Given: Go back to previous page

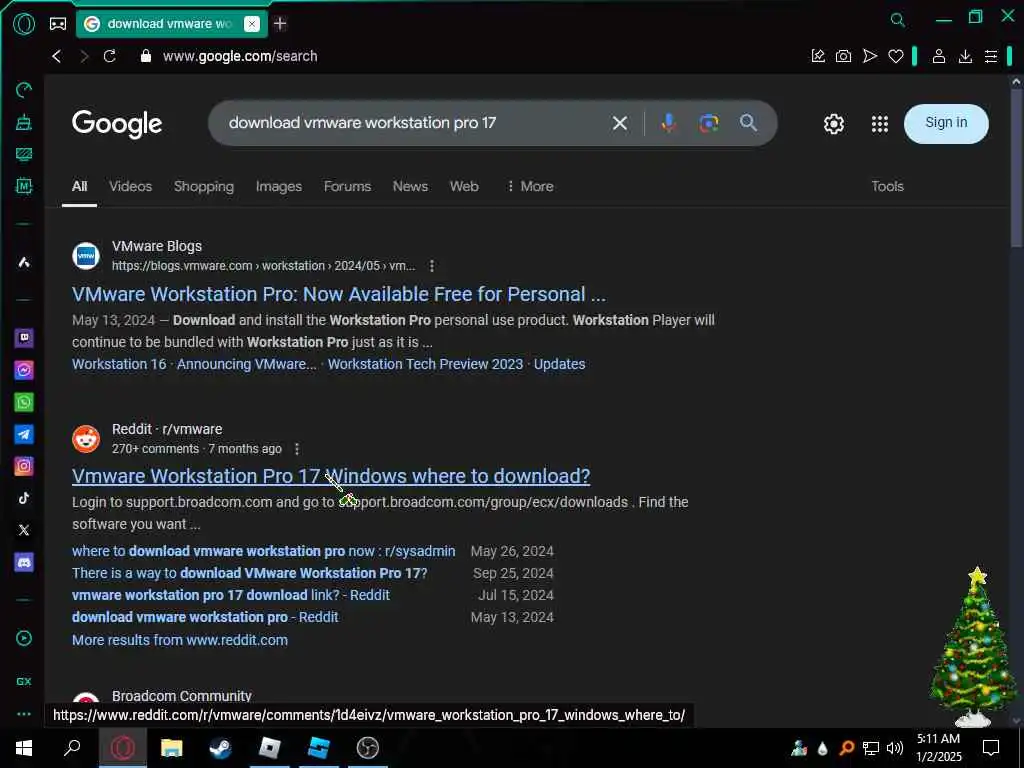Looking at the screenshot, I should coord(57,56).
